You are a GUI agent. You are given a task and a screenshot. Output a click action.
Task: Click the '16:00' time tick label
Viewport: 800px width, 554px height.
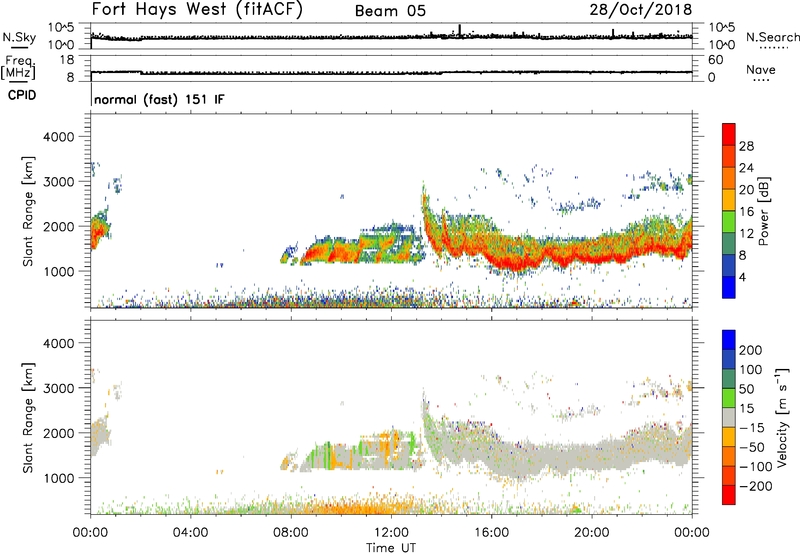click(491, 533)
